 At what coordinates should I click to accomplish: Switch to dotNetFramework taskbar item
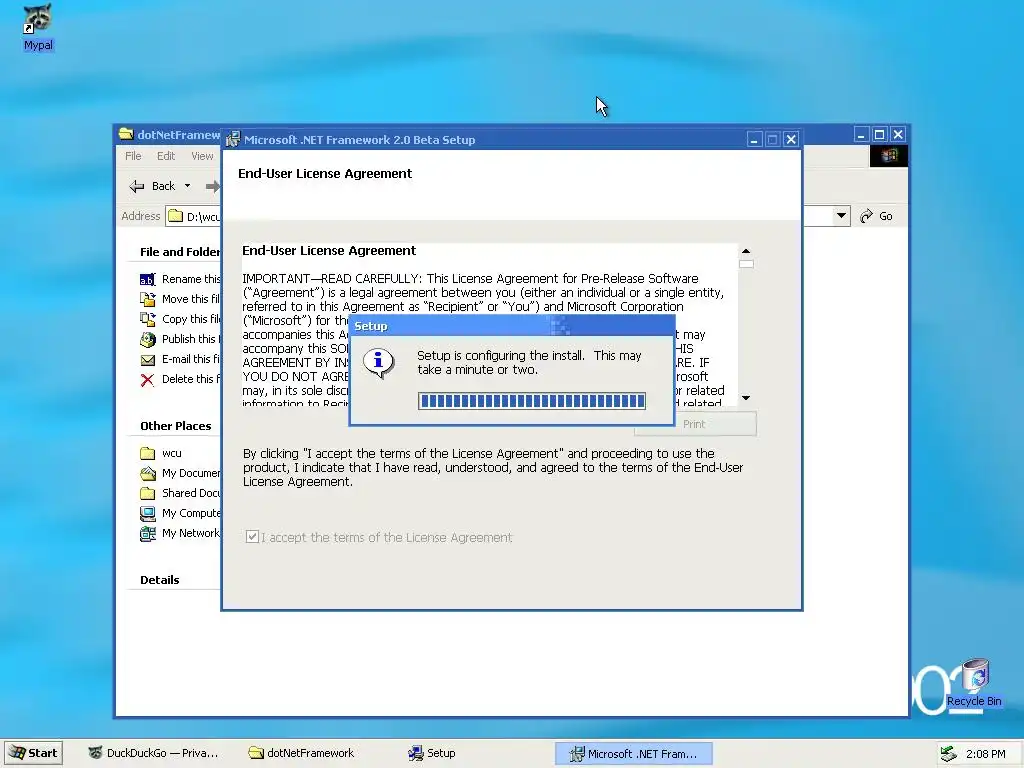pyautogui.click(x=302, y=753)
